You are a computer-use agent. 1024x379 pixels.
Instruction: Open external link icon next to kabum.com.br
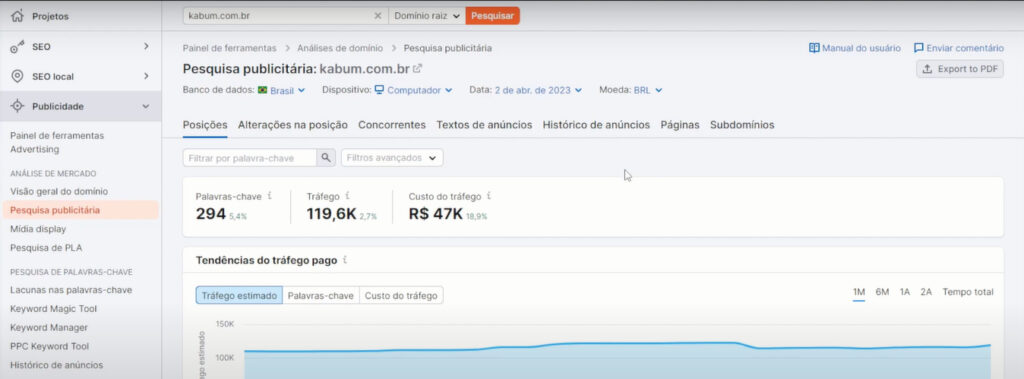pos(417,69)
